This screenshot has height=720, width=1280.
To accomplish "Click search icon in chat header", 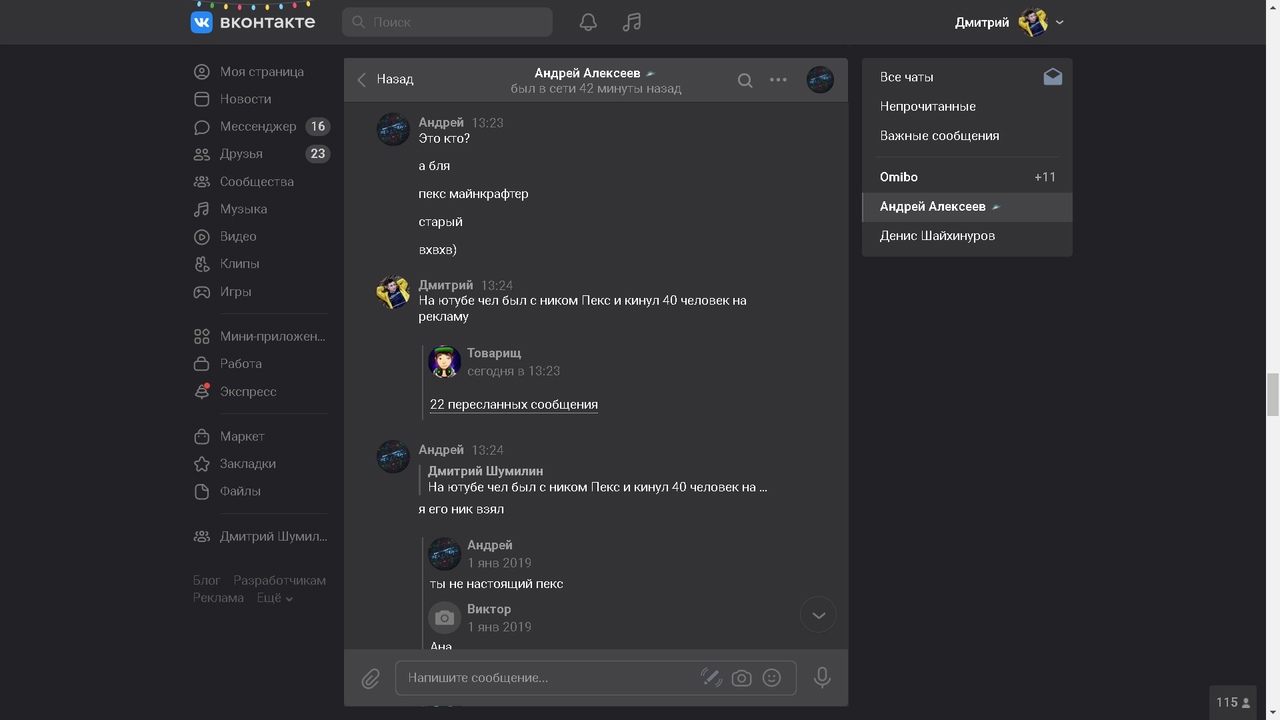I will [x=745, y=80].
